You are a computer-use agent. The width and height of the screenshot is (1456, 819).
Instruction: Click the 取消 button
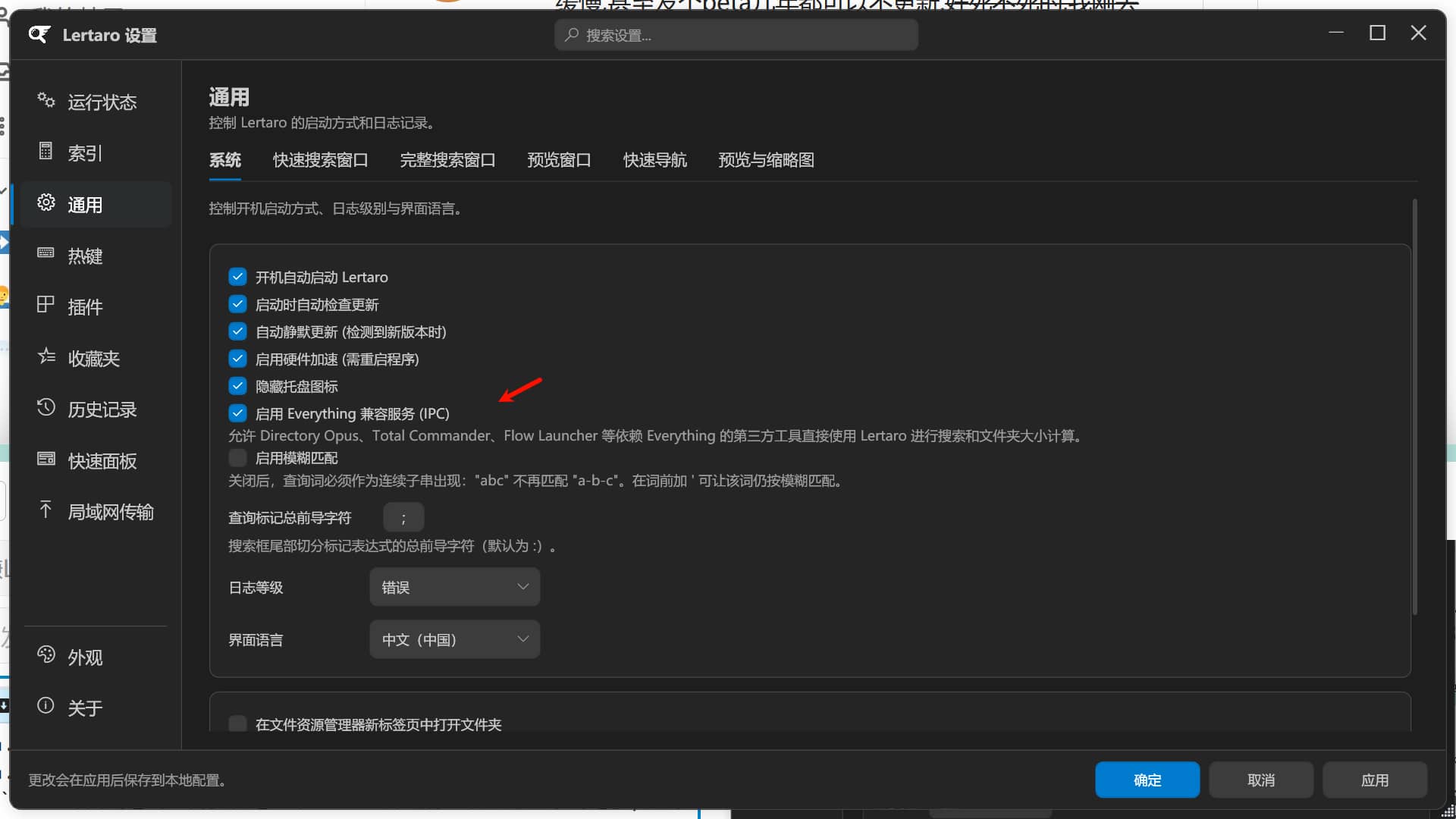1261,780
